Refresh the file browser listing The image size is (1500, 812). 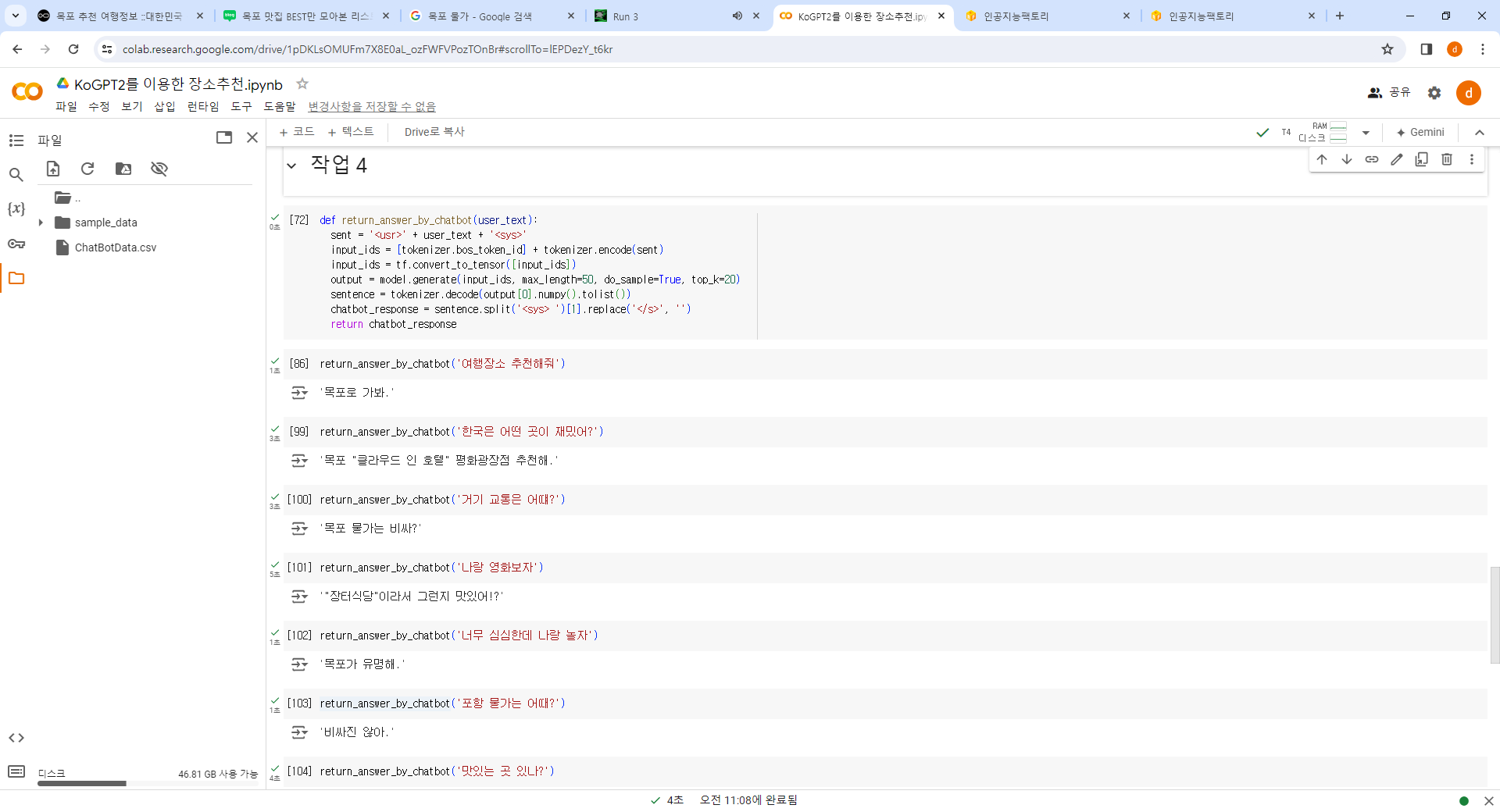pos(87,169)
